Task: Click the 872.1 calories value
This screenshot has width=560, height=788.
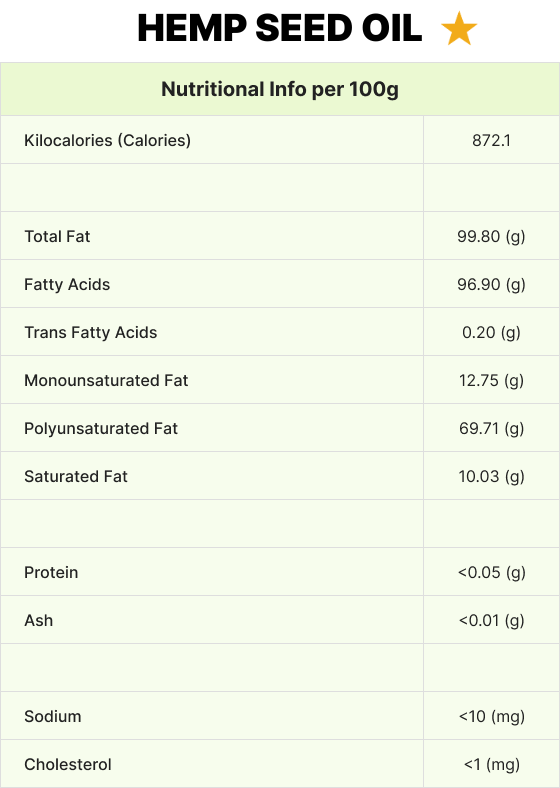Action: click(491, 140)
